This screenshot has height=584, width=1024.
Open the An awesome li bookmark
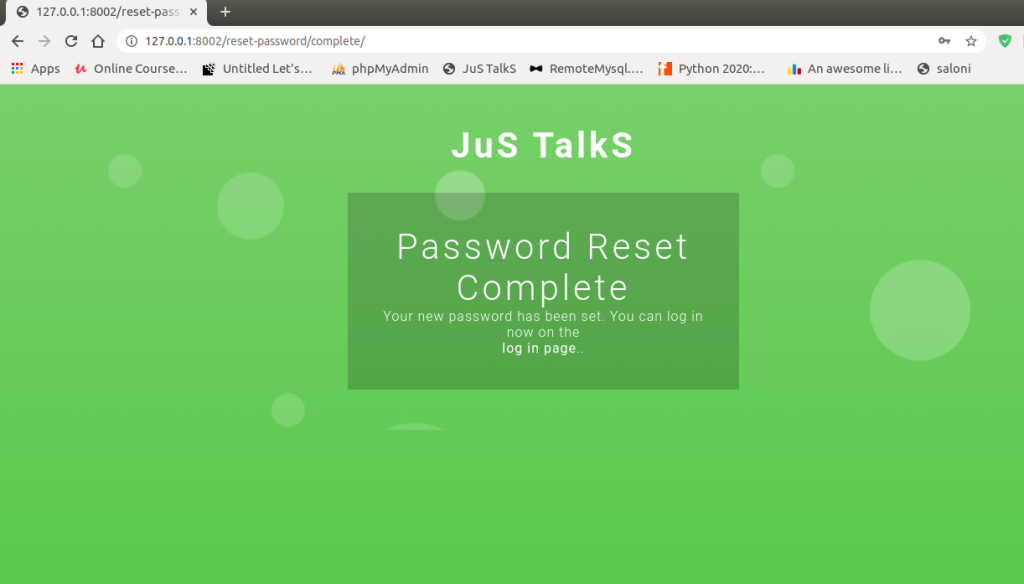coord(843,69)
